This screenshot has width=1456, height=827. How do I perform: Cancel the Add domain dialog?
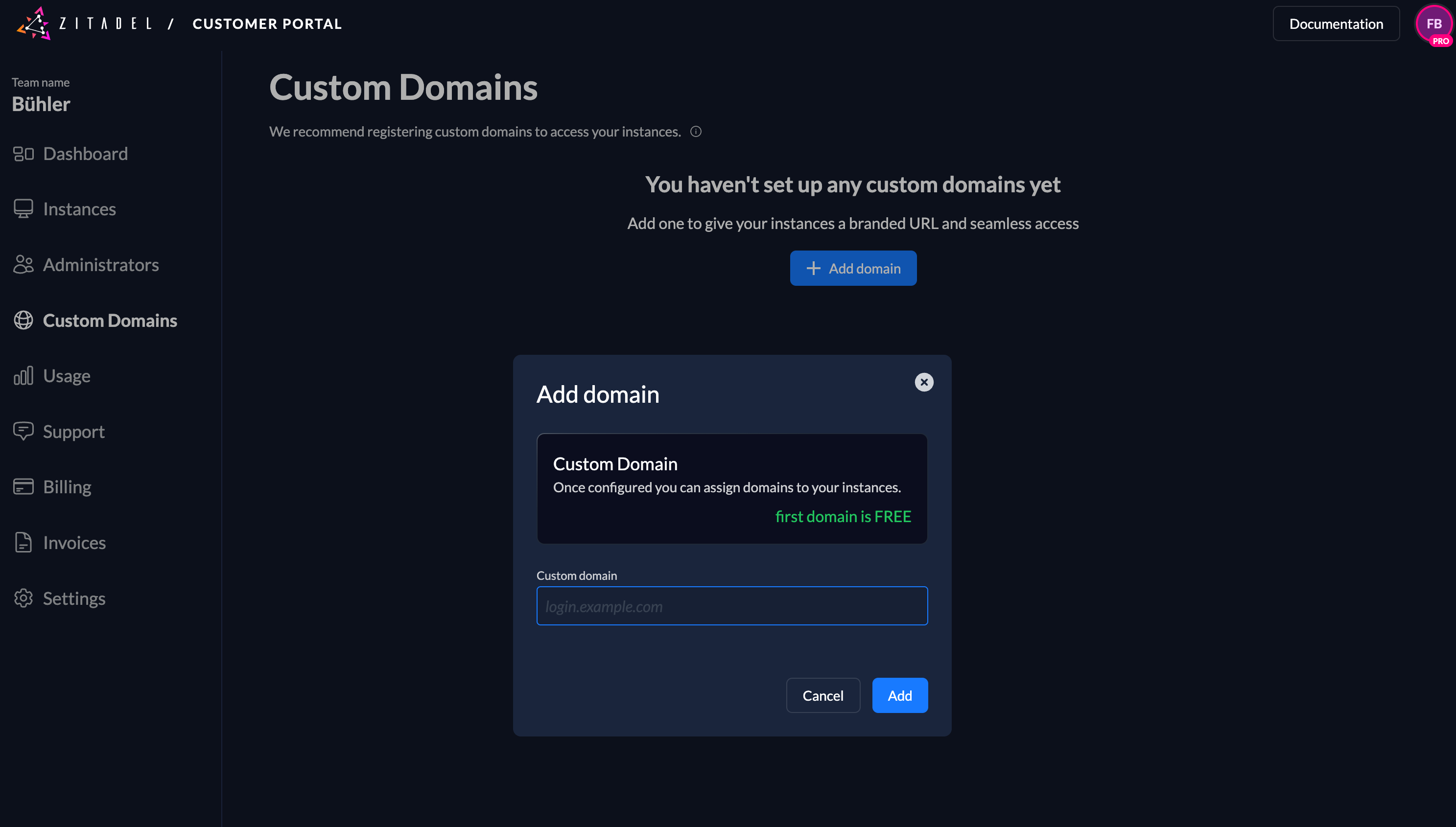coord(823,695)
